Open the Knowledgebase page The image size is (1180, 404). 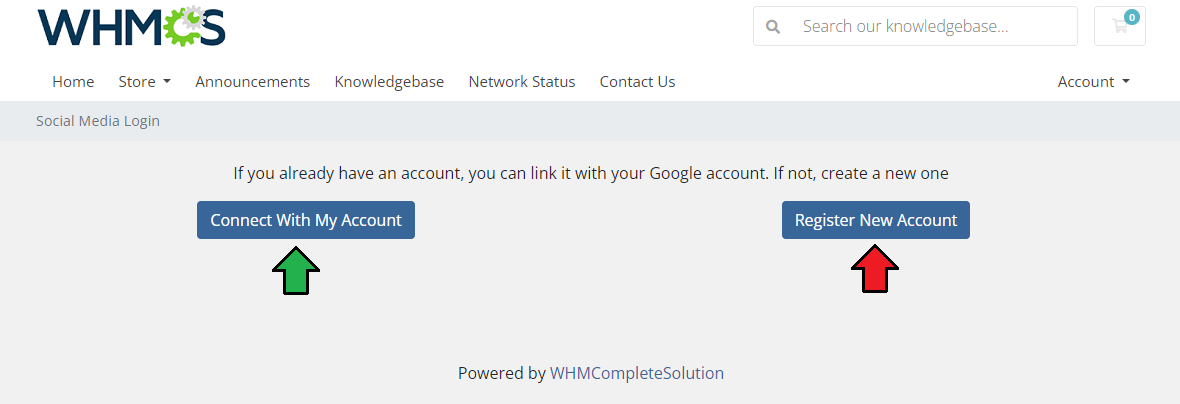point(389,81)
